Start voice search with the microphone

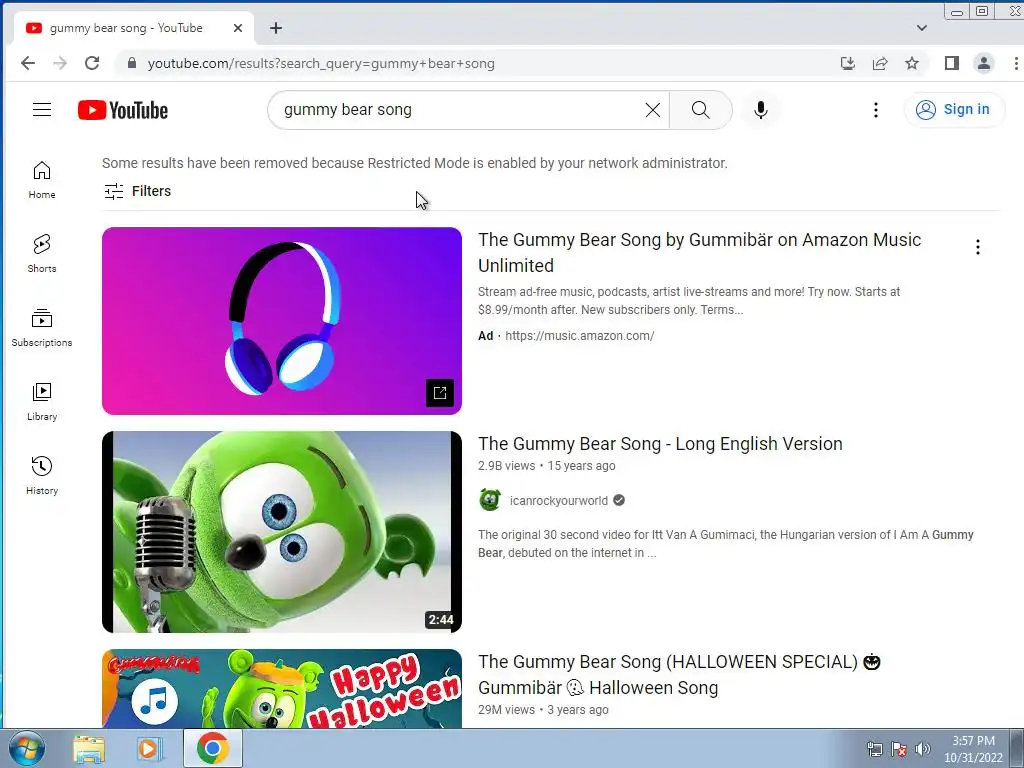[x=760, y=110]
